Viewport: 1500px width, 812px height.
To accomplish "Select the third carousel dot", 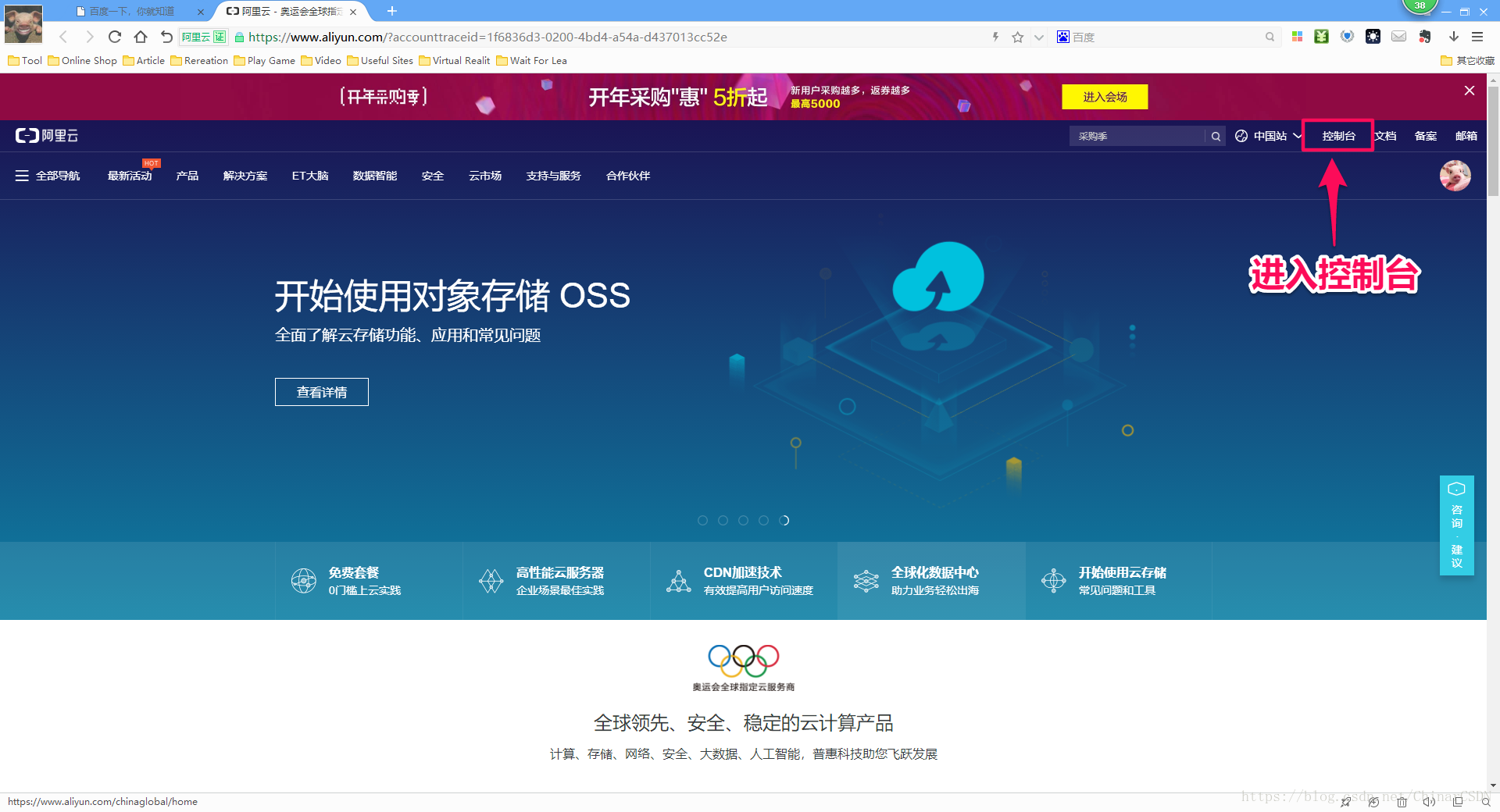I will pos(743,520).
